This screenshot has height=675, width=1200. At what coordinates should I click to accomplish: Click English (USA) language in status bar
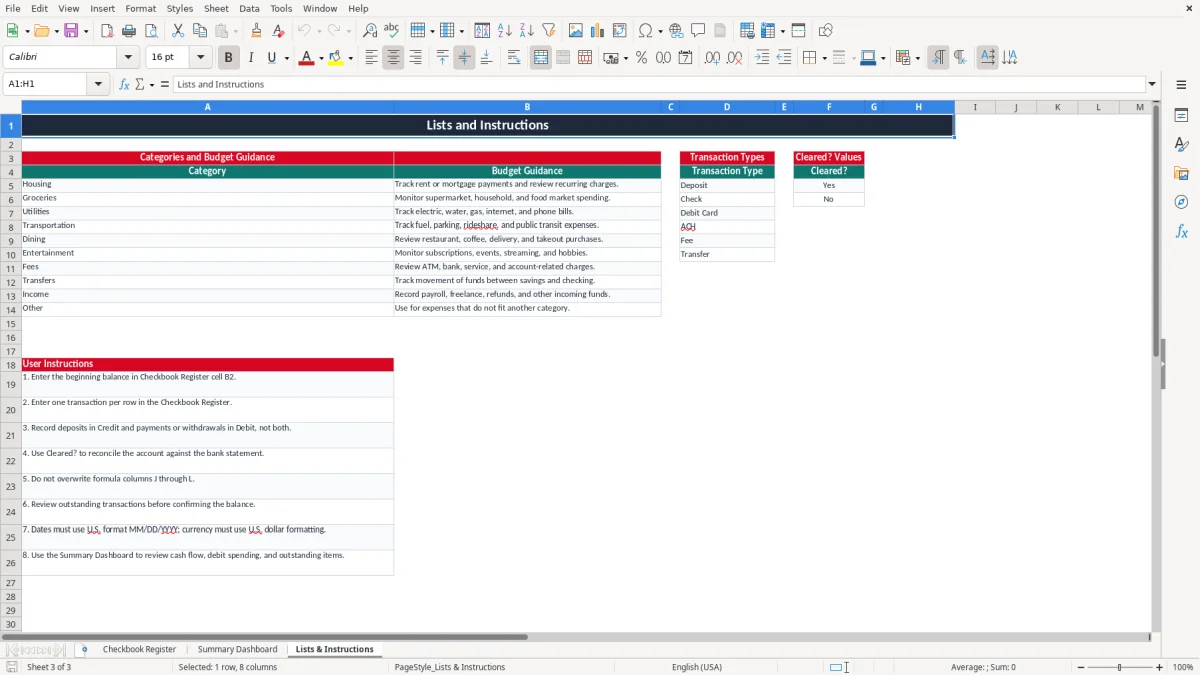pyautogui.click(x=697, y=667)
